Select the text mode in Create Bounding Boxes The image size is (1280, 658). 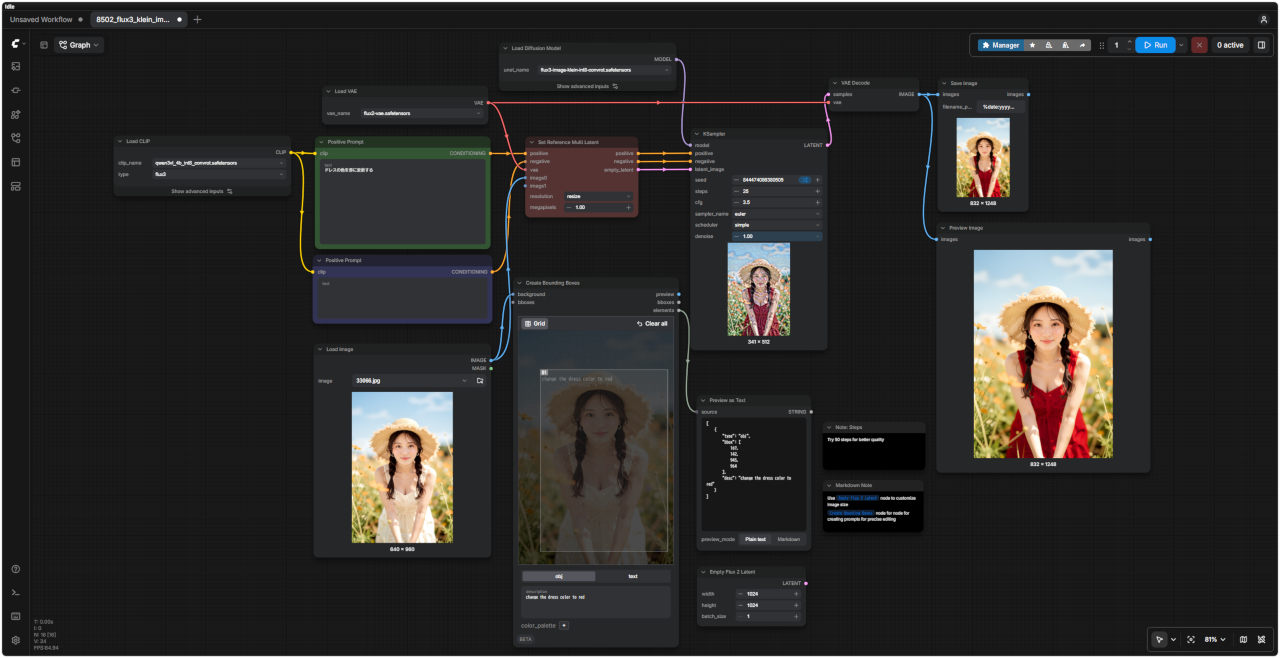tap(633, 576)
